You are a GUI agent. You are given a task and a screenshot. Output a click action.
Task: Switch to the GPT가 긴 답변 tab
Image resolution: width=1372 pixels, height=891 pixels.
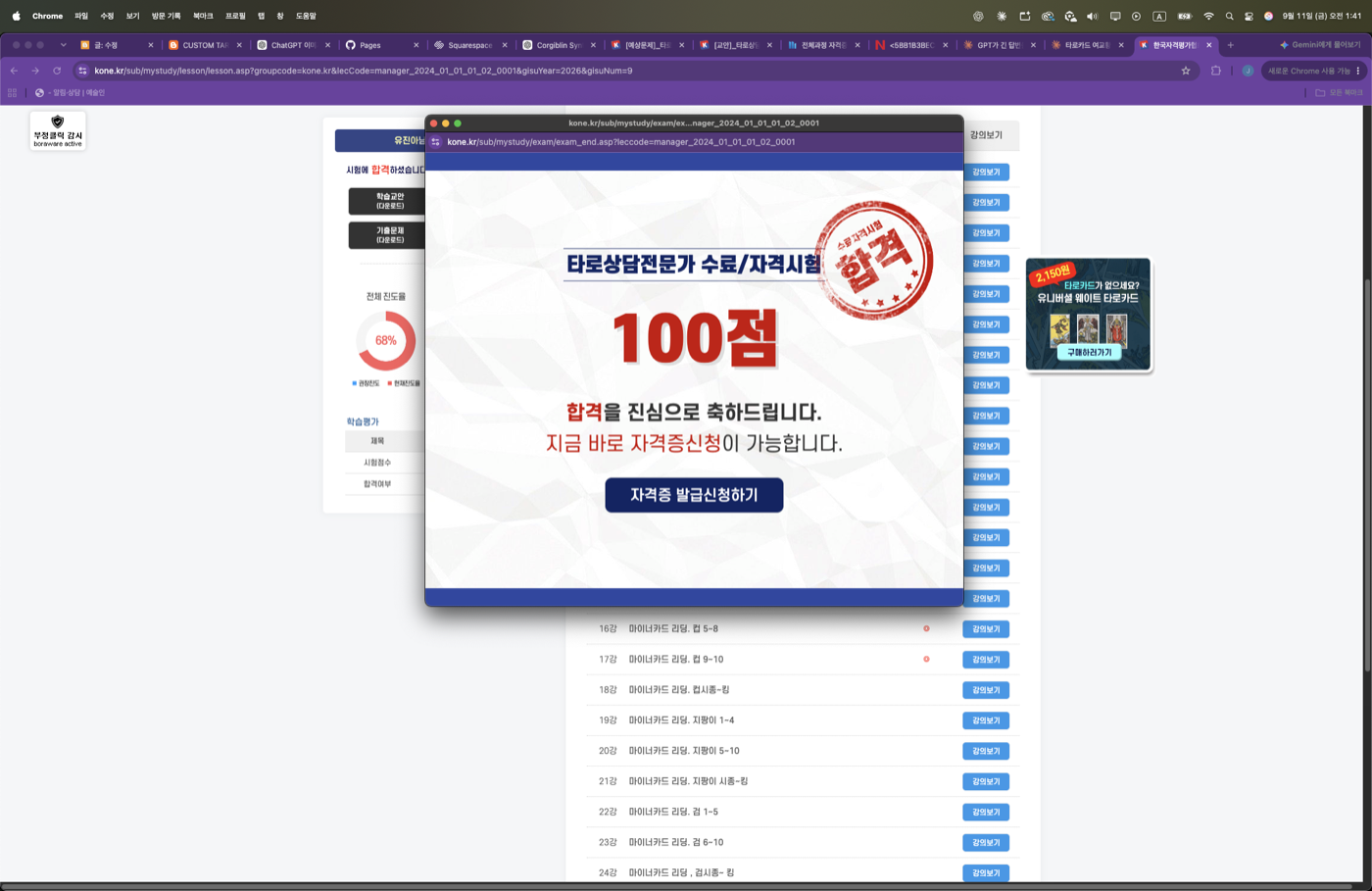tap(999, 45)
